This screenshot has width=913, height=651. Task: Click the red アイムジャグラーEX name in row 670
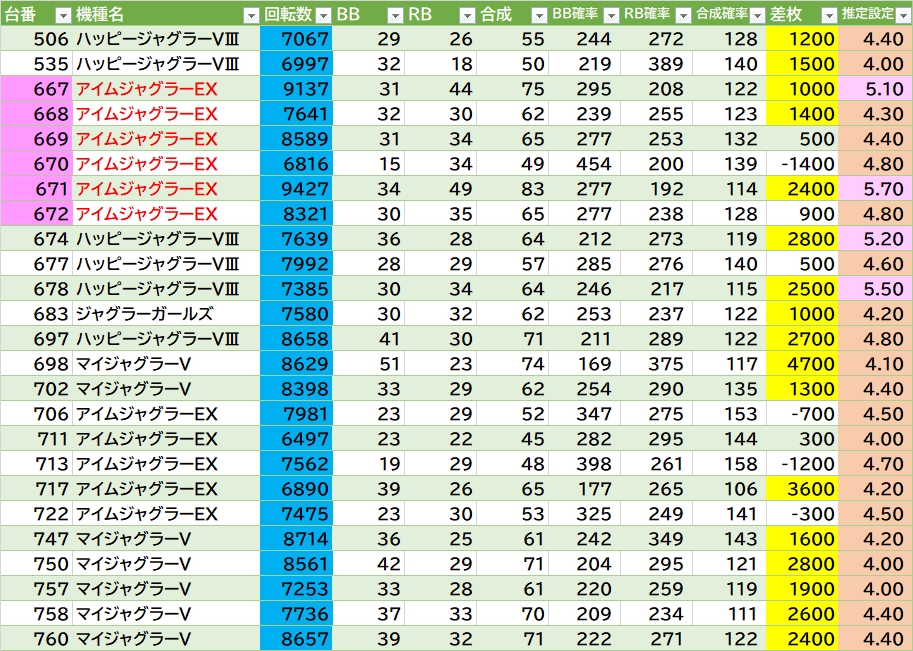tap(147, 164)
